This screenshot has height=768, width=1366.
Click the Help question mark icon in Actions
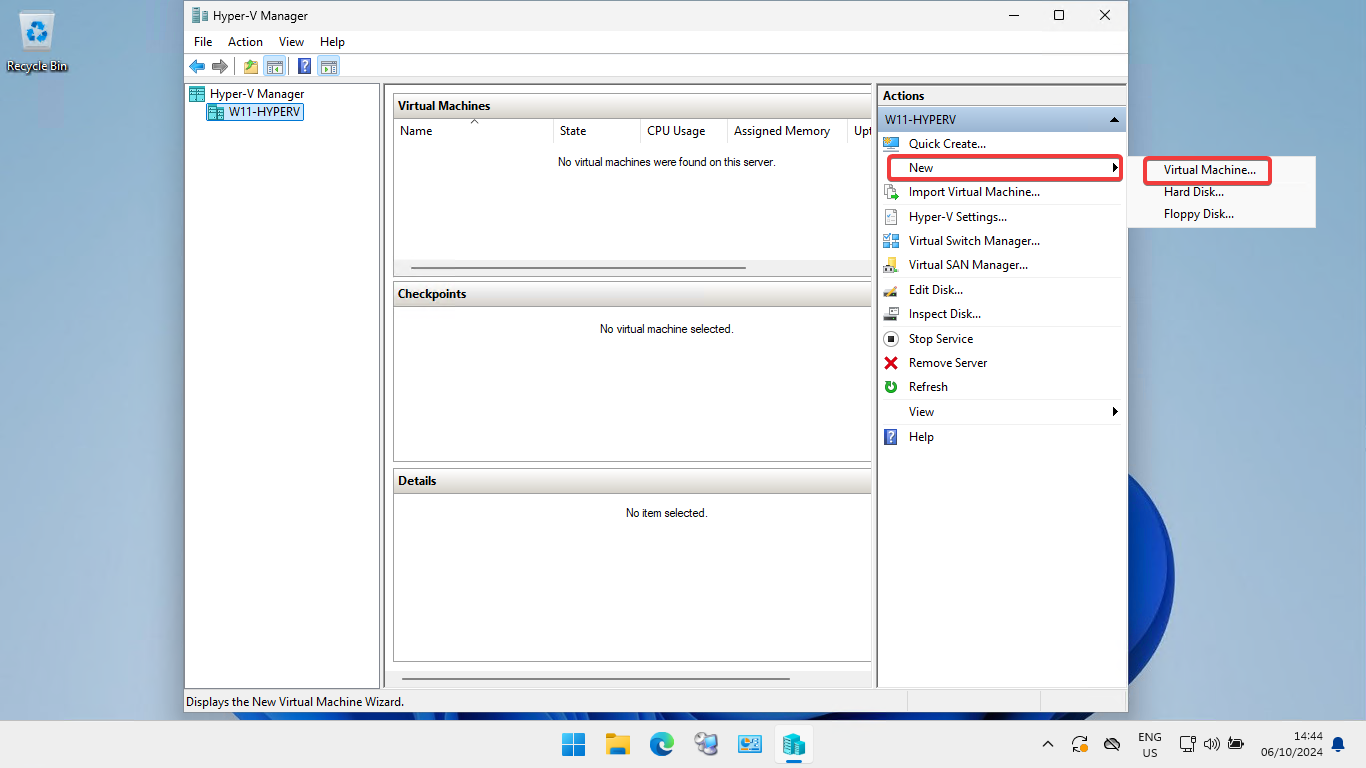pos(891,437)
